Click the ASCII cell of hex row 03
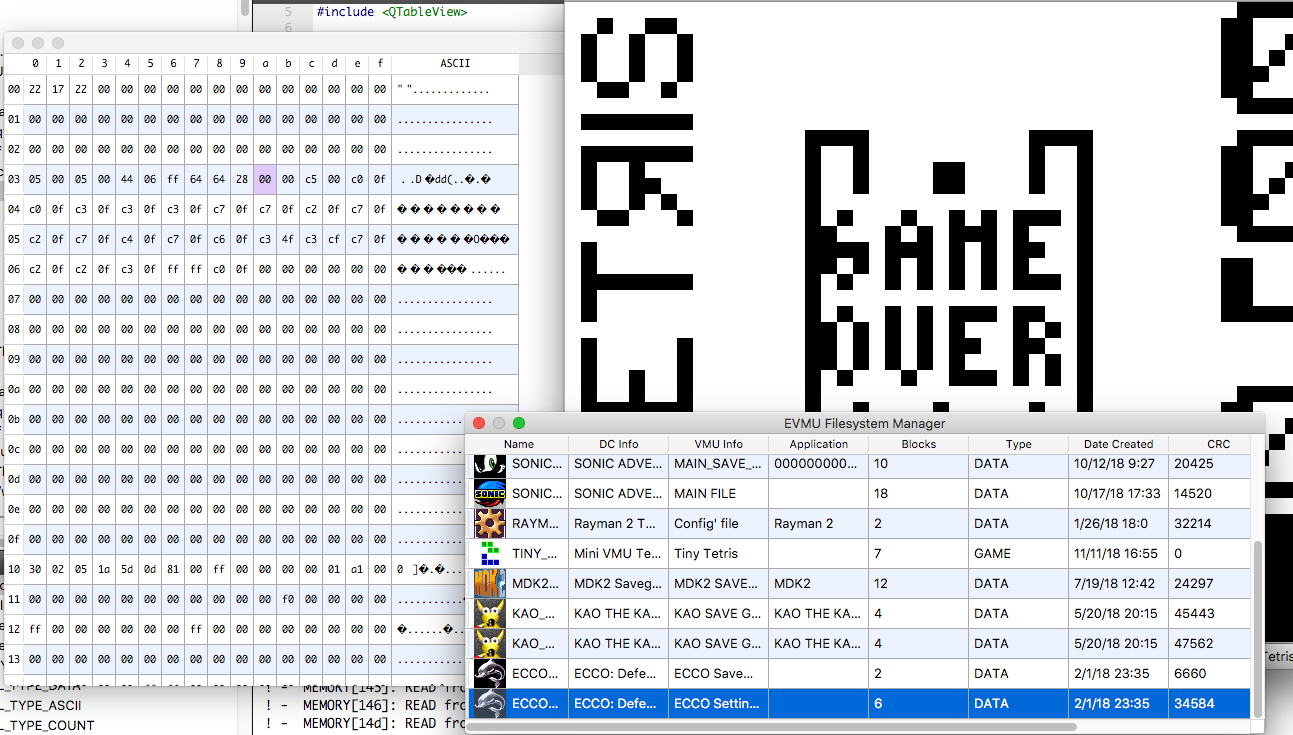1293x735 pixels. point(455,179)
